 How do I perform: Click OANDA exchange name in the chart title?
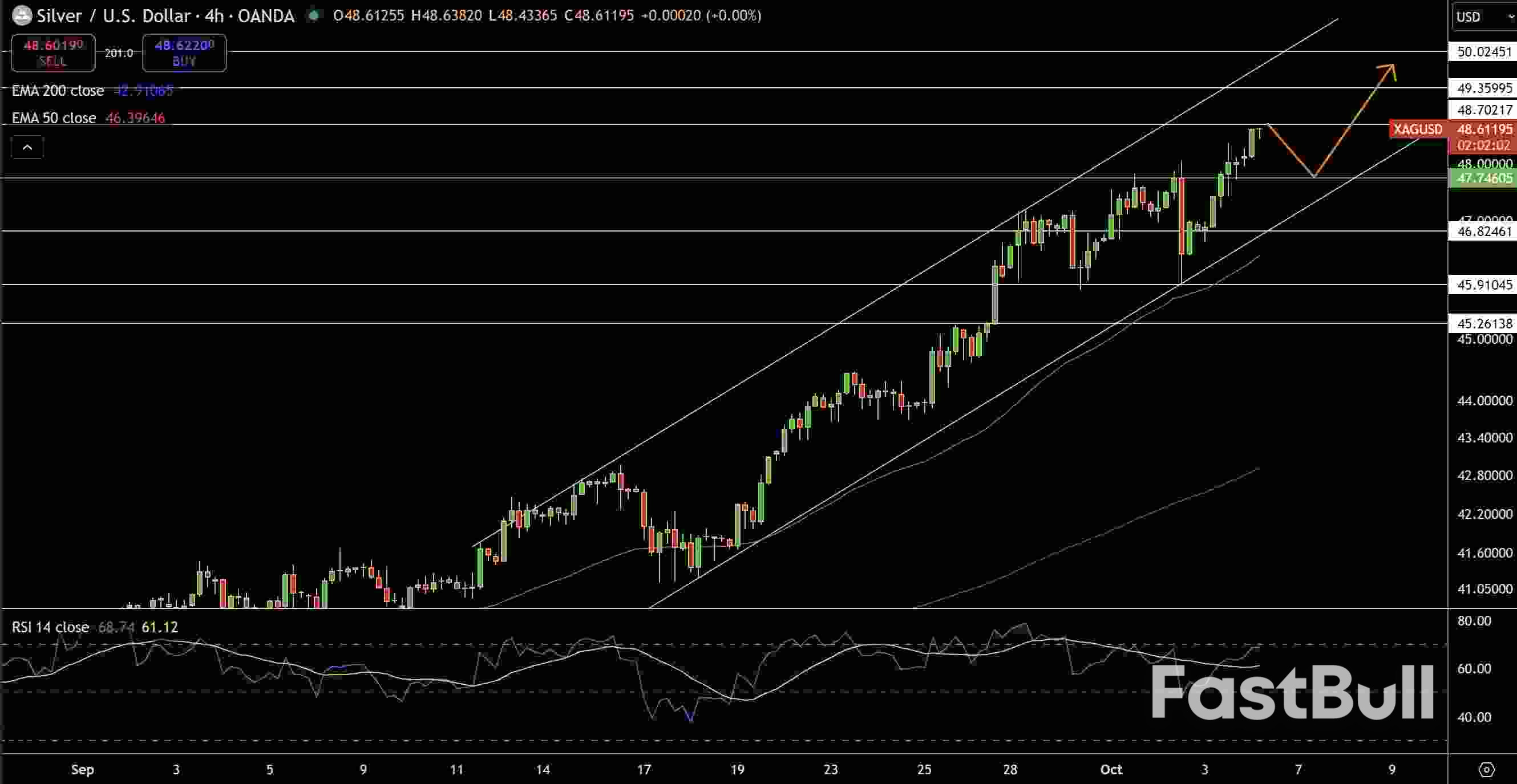(x=266, y=16)
